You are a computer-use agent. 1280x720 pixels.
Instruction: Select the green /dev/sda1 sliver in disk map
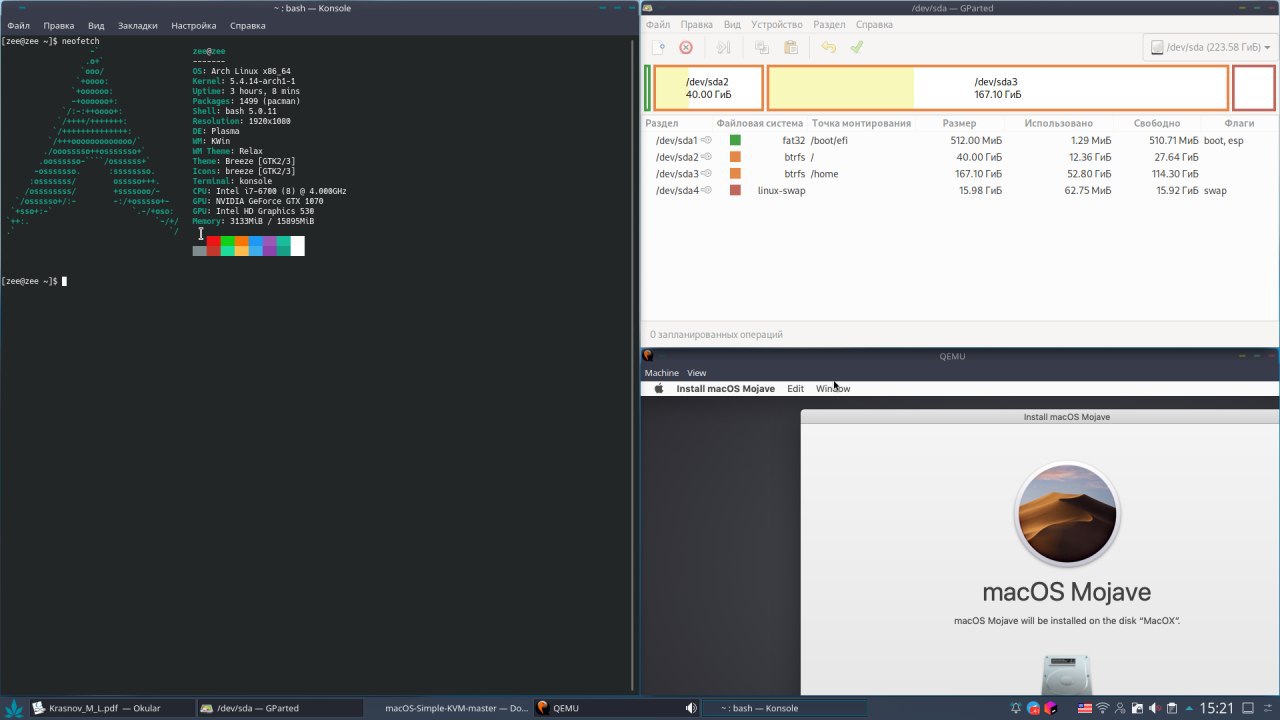tap(648, 88)
